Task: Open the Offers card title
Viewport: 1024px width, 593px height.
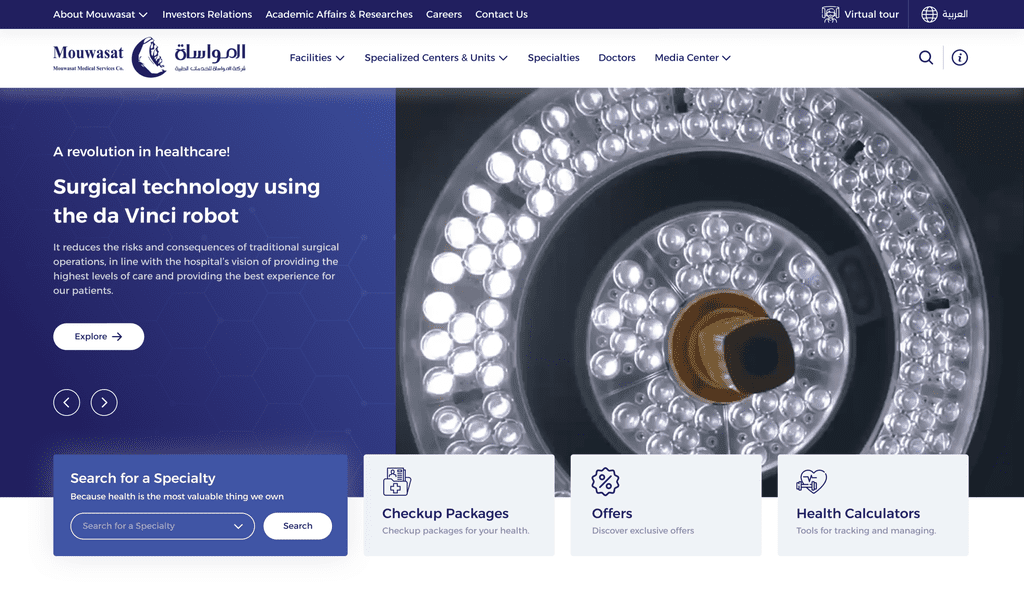Action: (612, 513)
